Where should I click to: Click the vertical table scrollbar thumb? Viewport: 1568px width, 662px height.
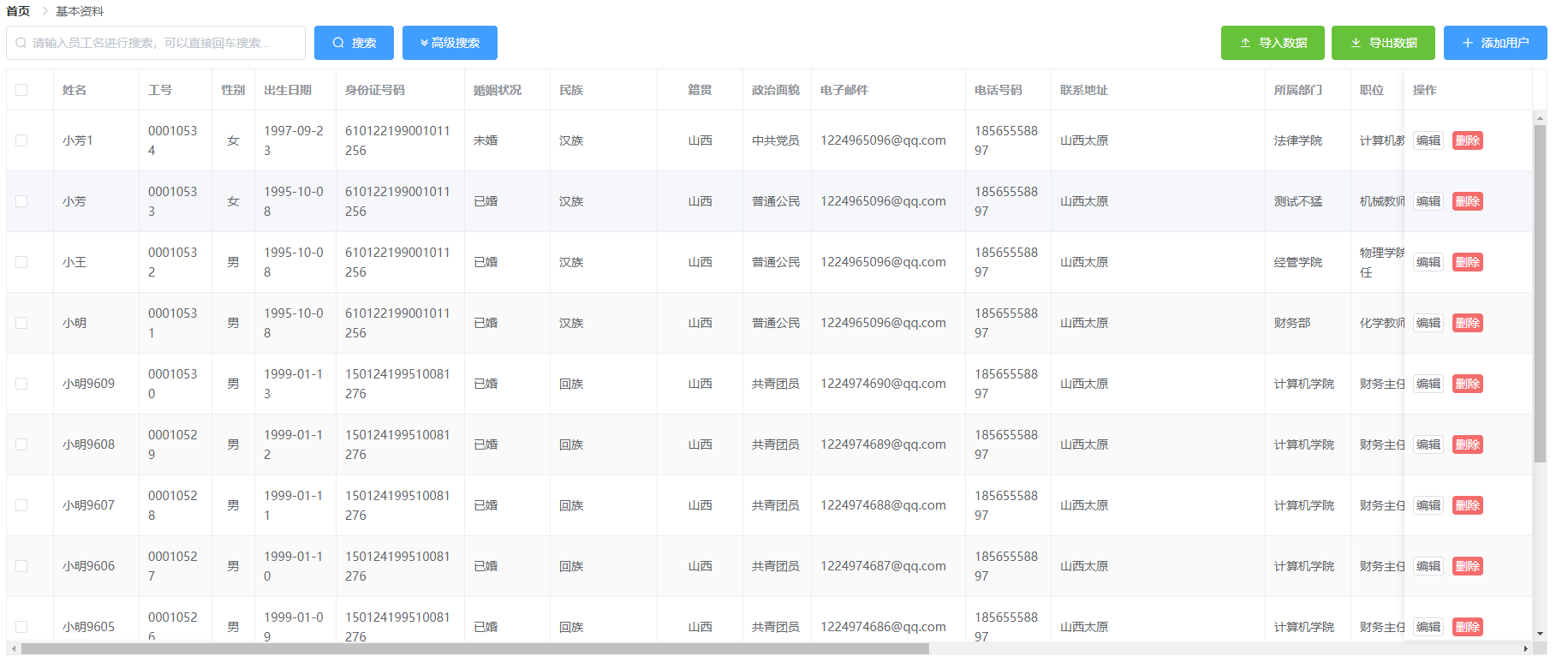(x=1540, y=294)
